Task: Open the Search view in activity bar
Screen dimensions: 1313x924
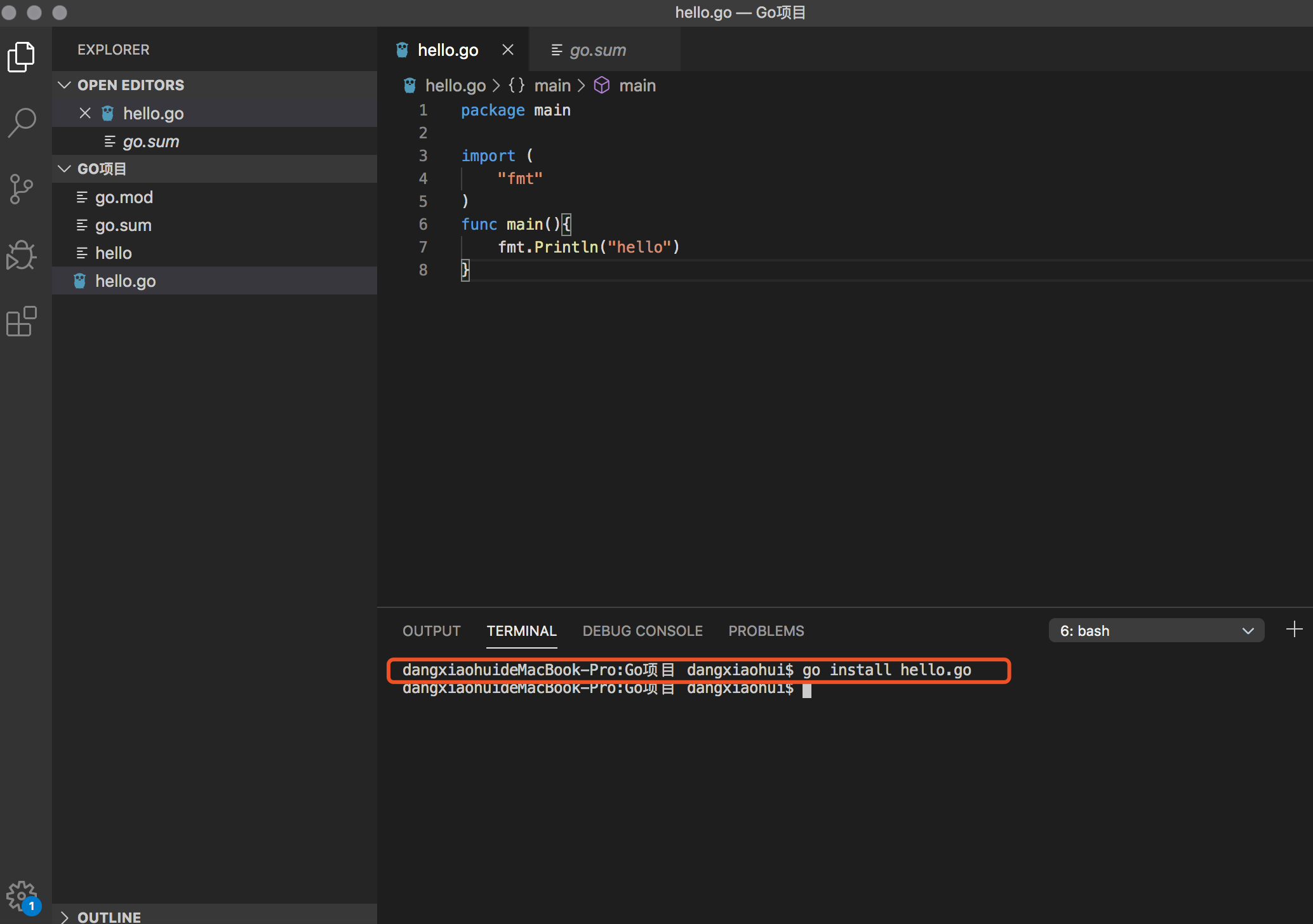Action: point(22,122)
